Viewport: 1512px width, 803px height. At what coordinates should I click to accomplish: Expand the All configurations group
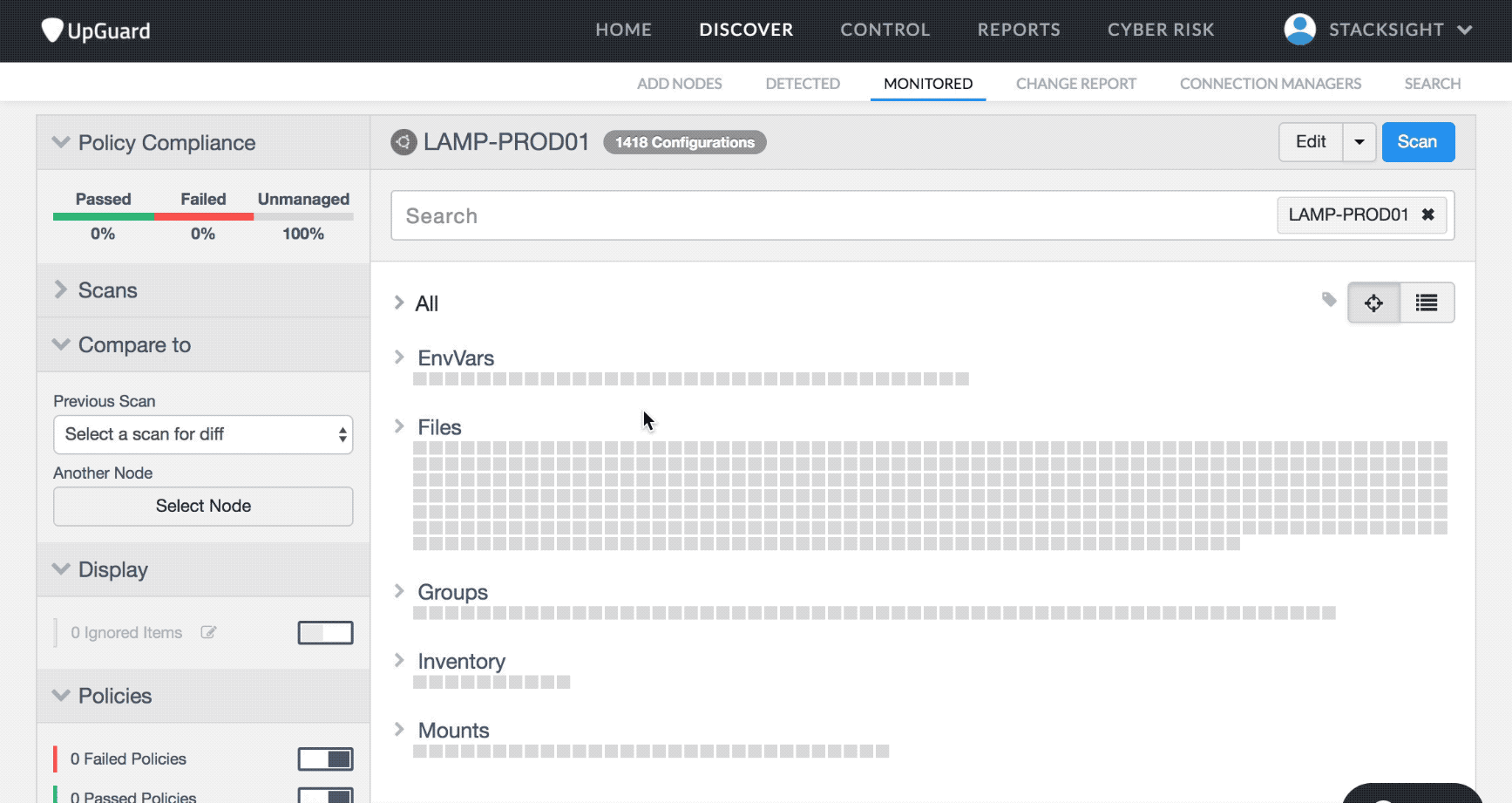[x=399, y=303]
